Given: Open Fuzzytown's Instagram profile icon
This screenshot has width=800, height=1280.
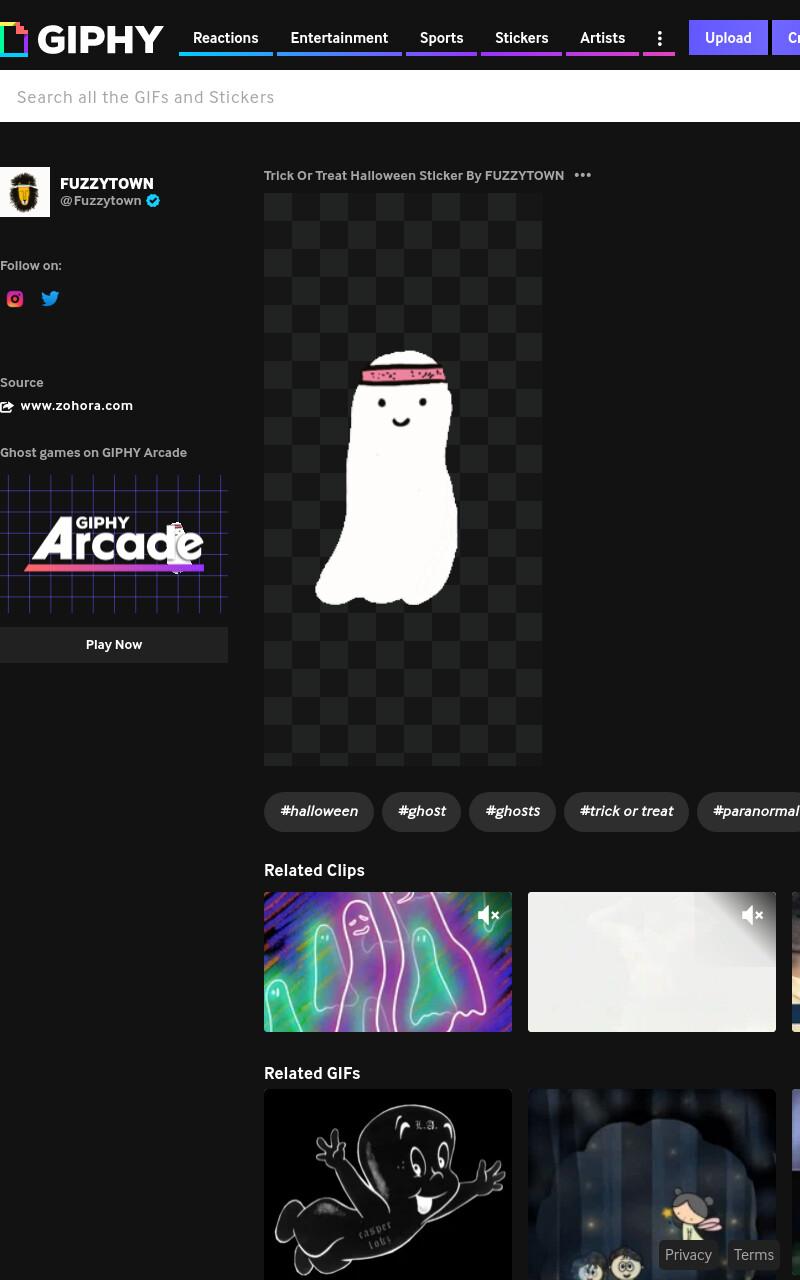Looking at the screenshot, I should point(15,298).
